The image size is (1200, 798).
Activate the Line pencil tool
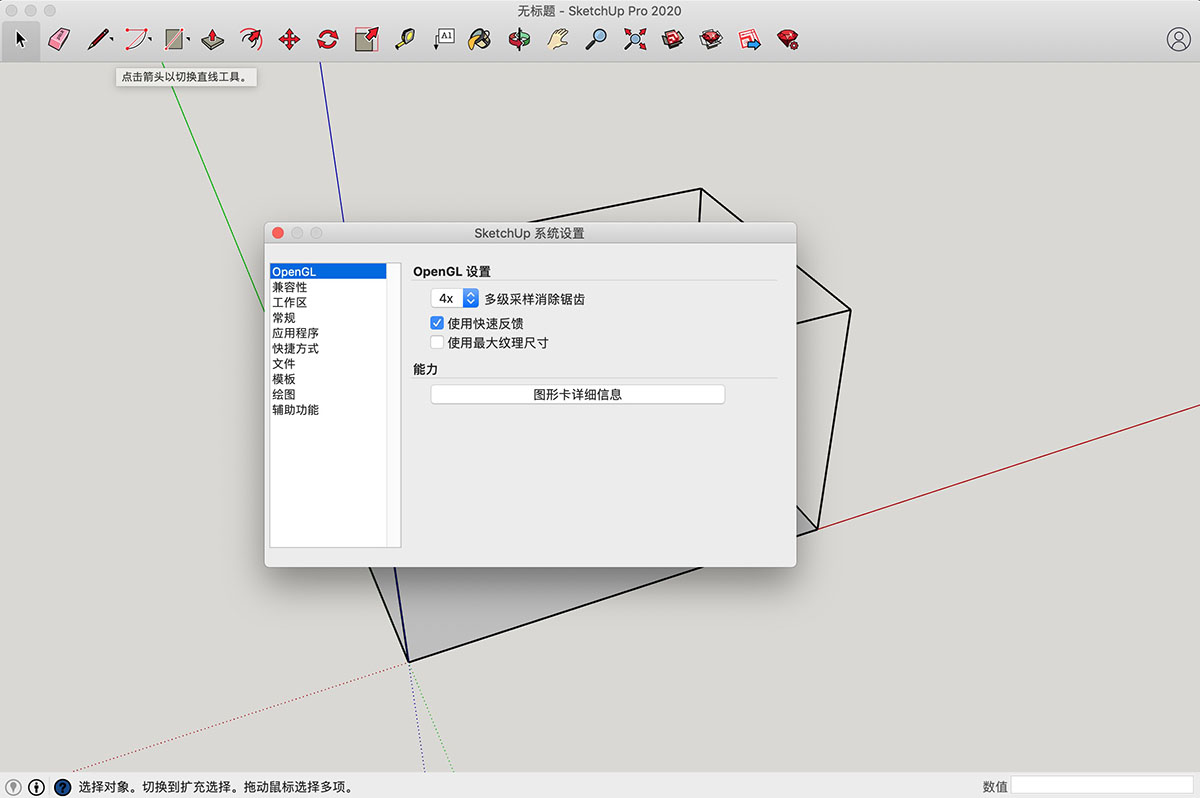click(x=97, y=40)
